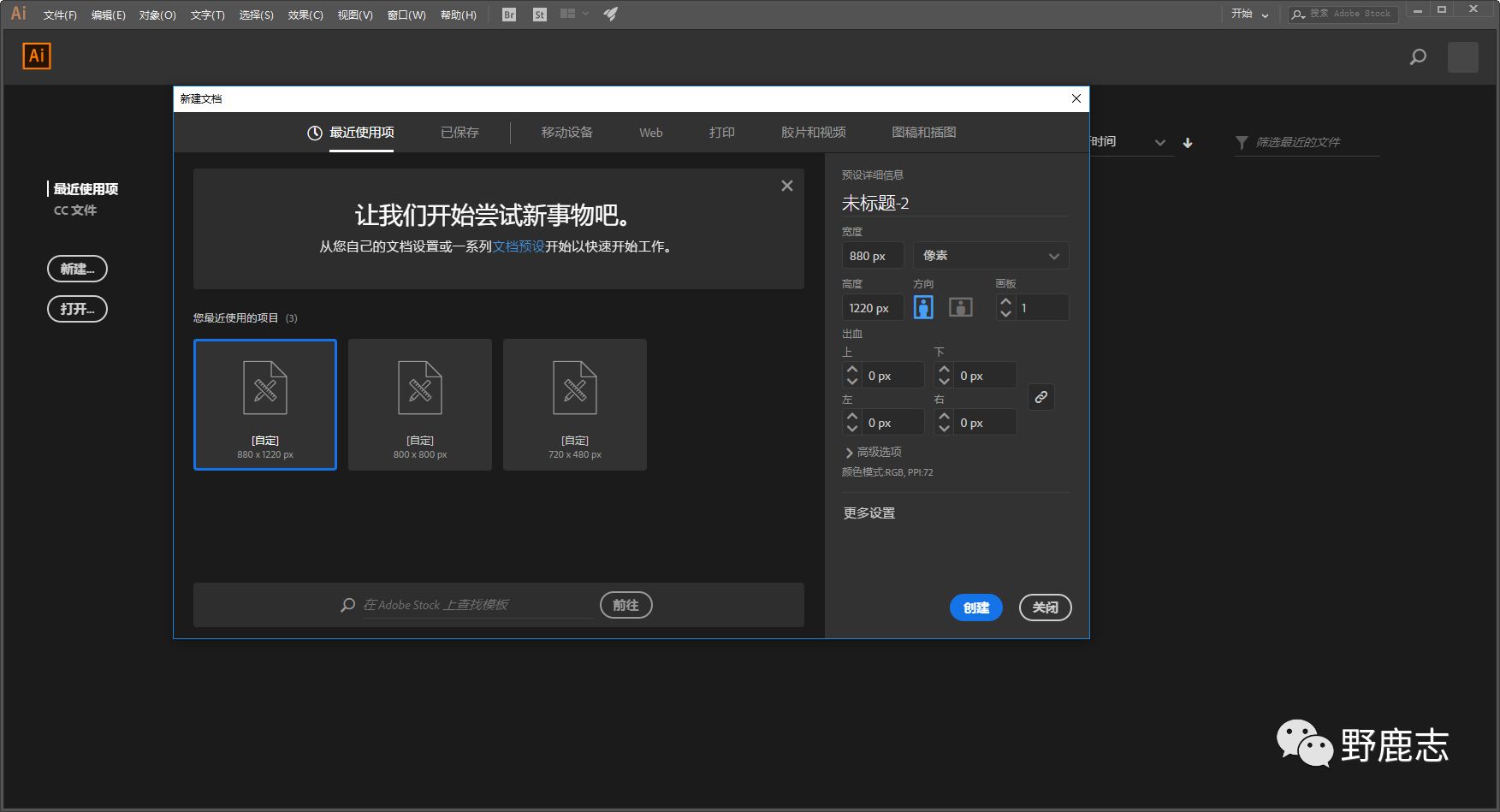The width and height of the screenshot is (1500, 812).
Task: Click the 文档预设 link in banner
Action: coord(519,246)
